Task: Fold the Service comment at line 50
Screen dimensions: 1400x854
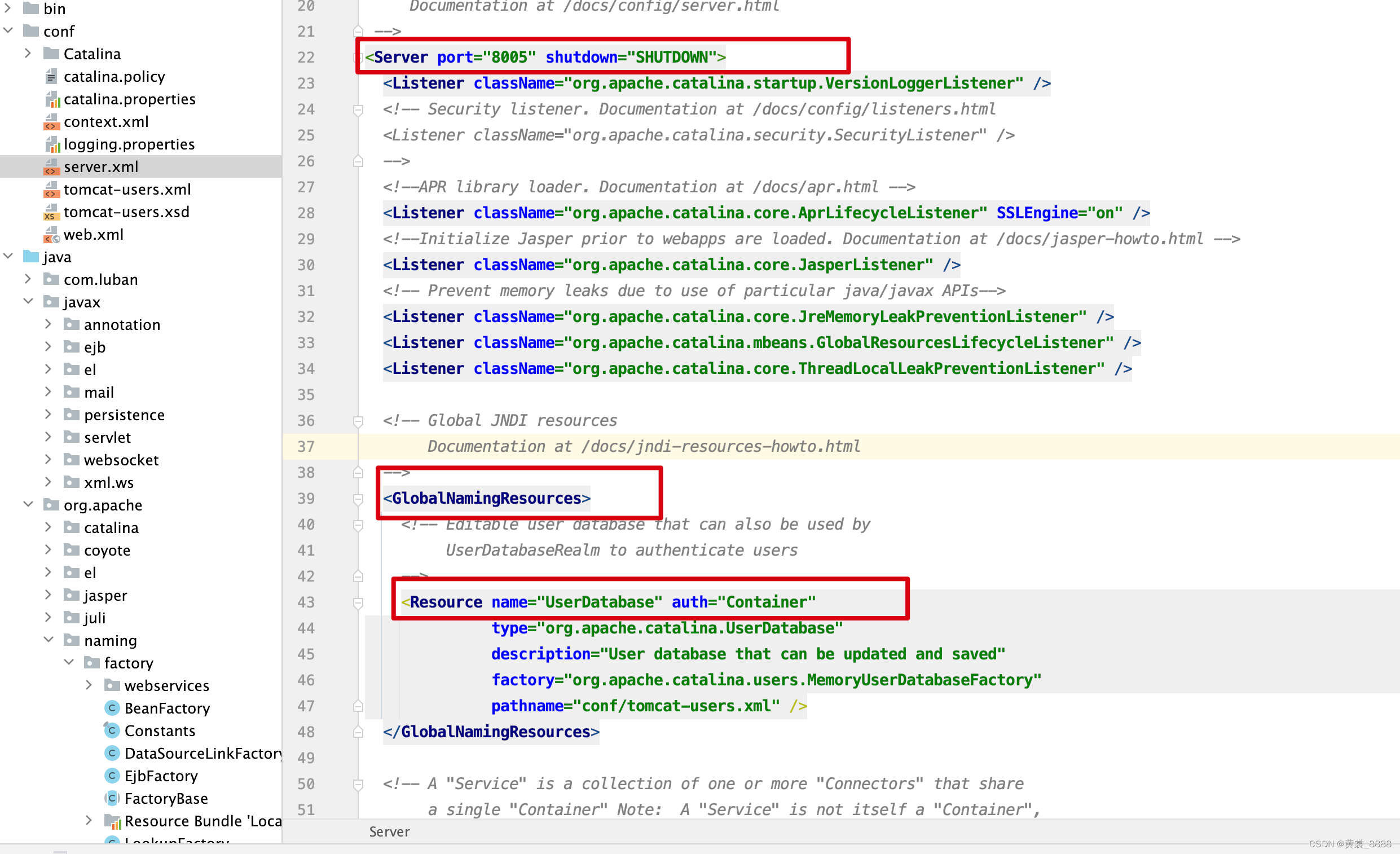Action: [x=358, y=785]
